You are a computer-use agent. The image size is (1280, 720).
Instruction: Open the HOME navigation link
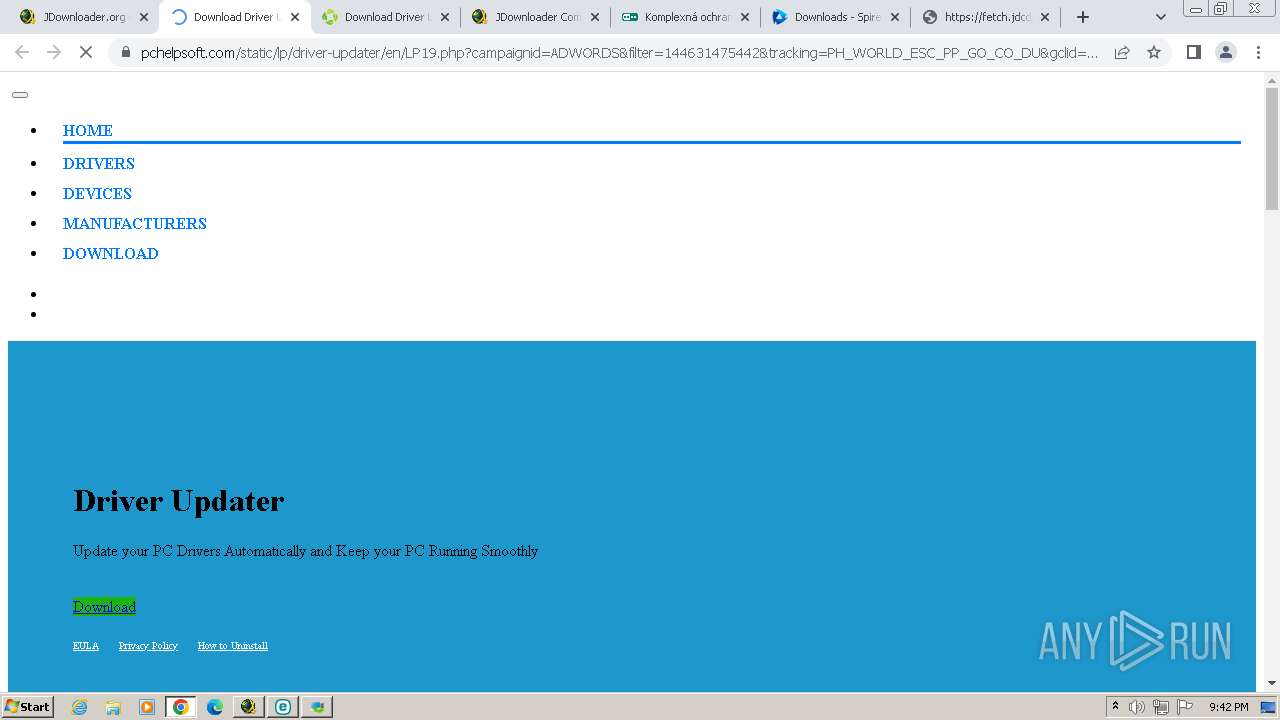pos(88,130)
